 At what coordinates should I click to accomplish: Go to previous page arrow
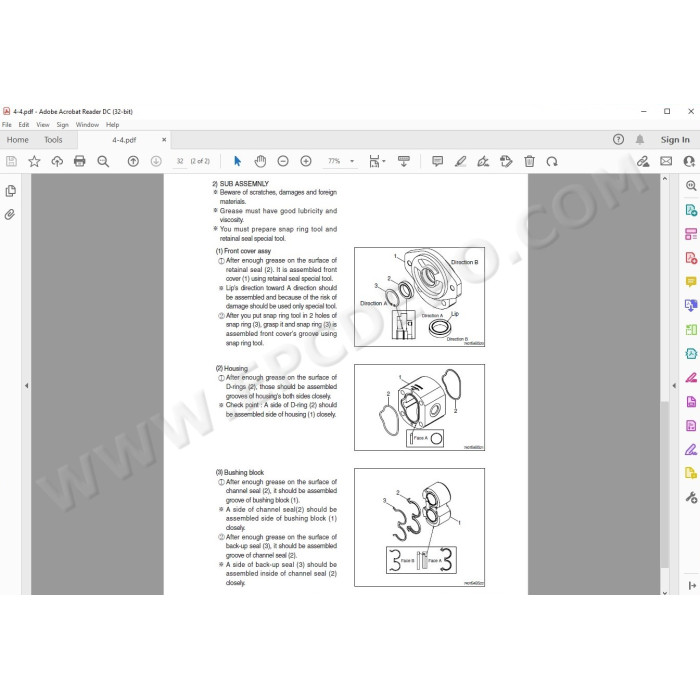click(133, 161)
